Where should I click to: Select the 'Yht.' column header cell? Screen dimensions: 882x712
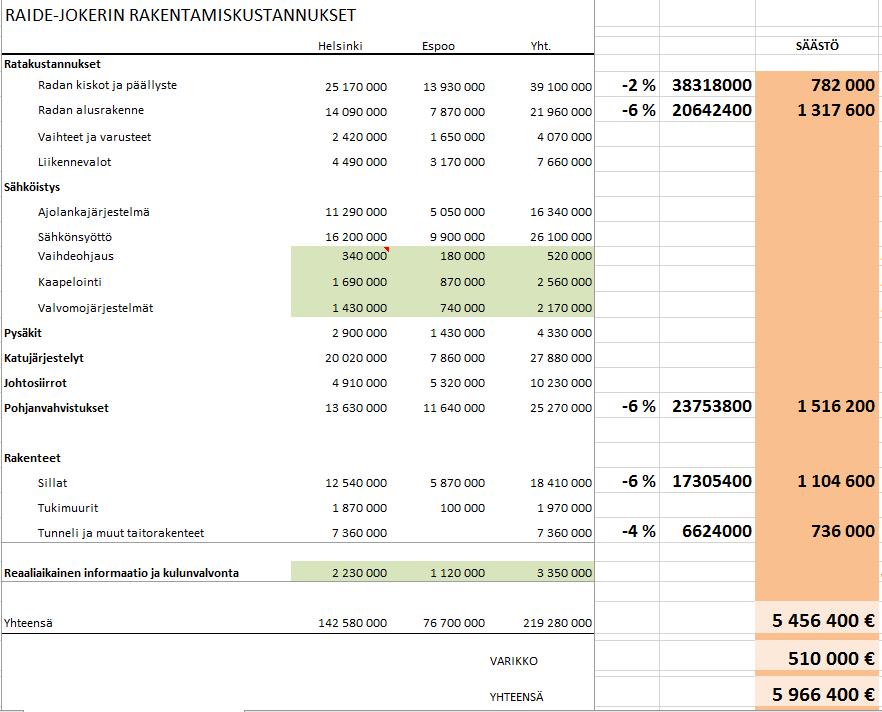coord(541,46)
